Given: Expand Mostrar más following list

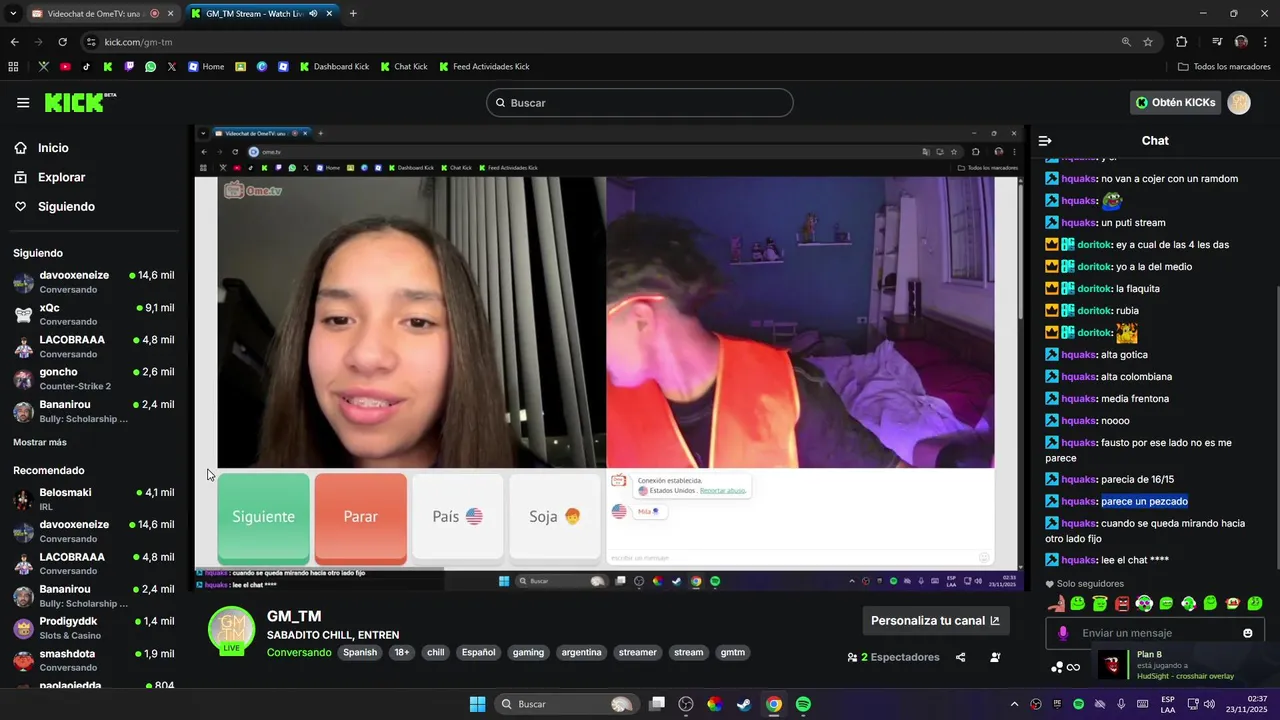Looking at the screenshot, I should coord(40,442).
